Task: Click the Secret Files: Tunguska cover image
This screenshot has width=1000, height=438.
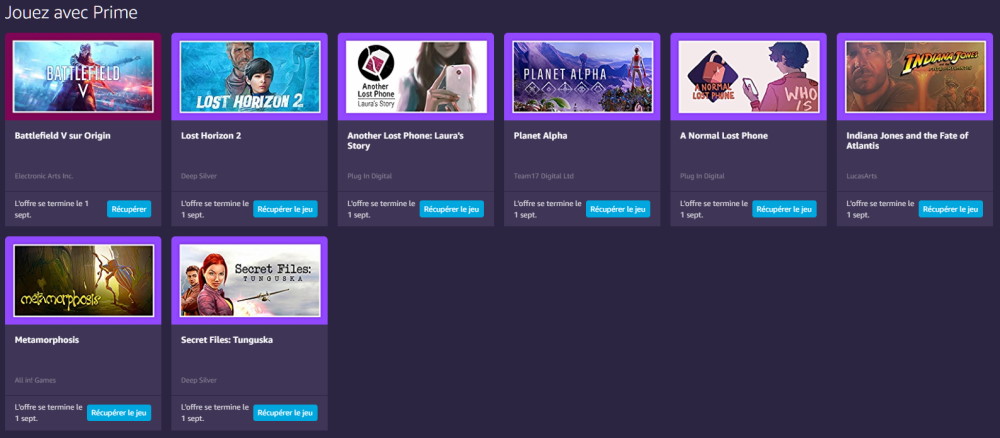Action: 250,281
